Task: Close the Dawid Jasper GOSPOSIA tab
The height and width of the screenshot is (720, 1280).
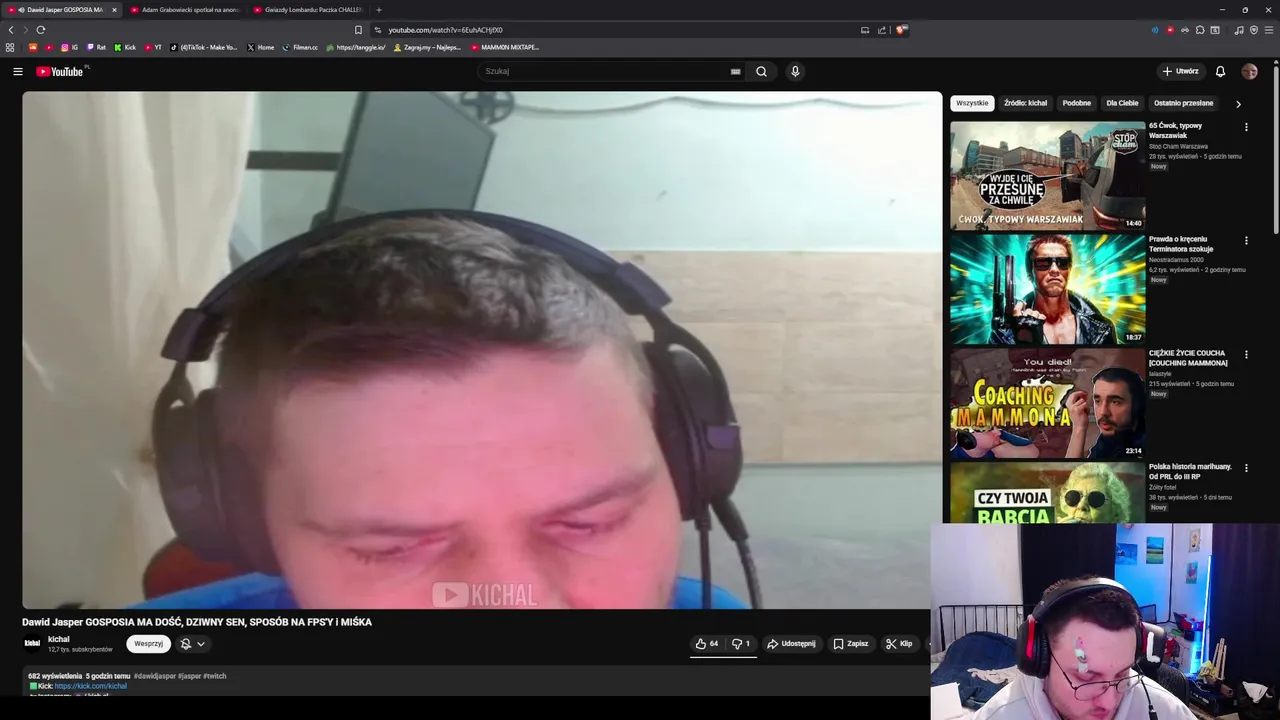Action: [114, 10]
